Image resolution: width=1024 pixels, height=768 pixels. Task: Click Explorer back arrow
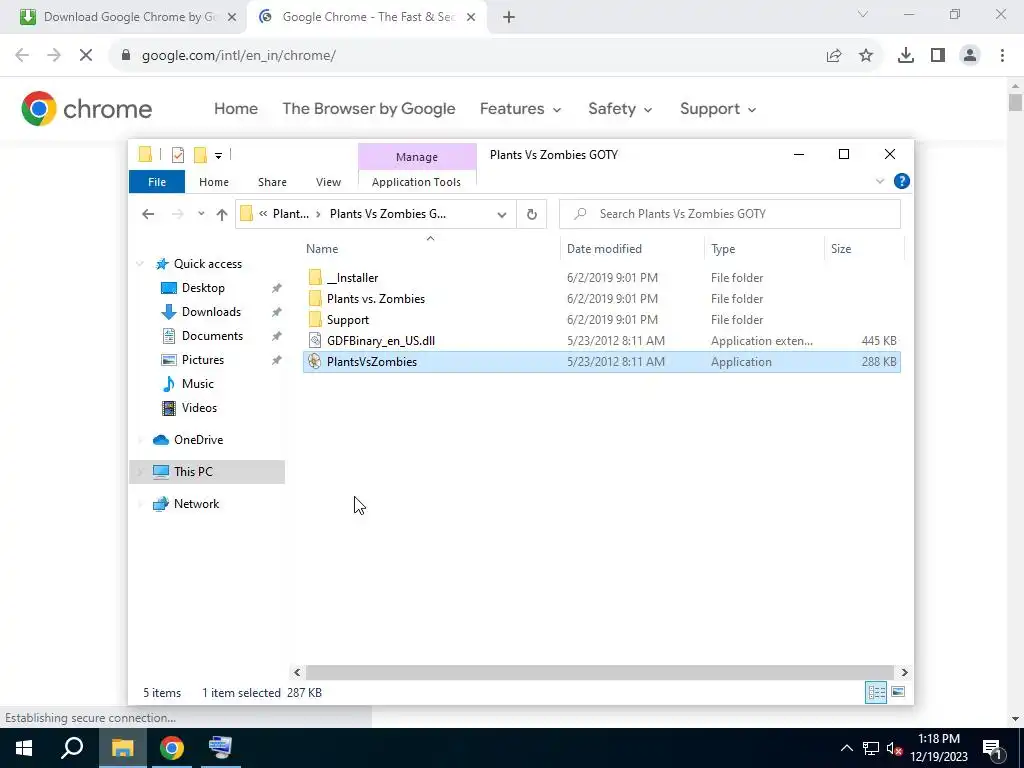click(x=148, y=214)
